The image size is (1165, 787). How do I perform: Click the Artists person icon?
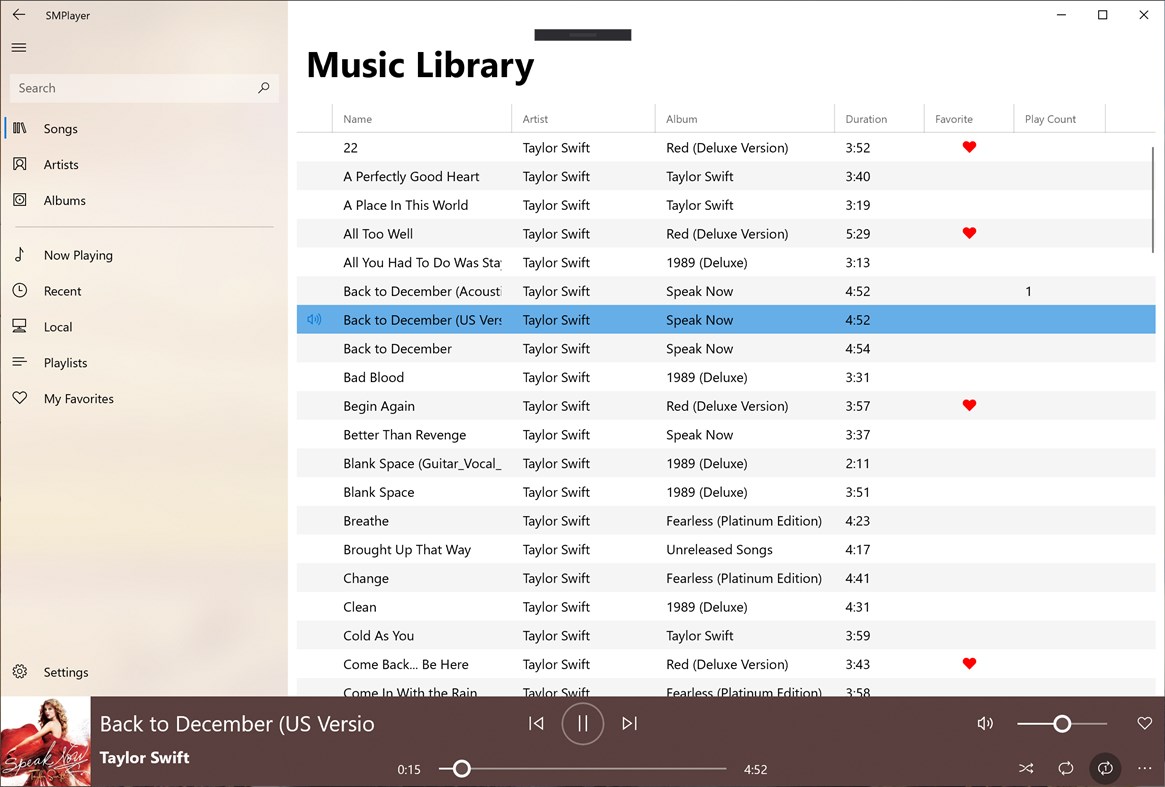pyautogui.click(x=20, y=163)
